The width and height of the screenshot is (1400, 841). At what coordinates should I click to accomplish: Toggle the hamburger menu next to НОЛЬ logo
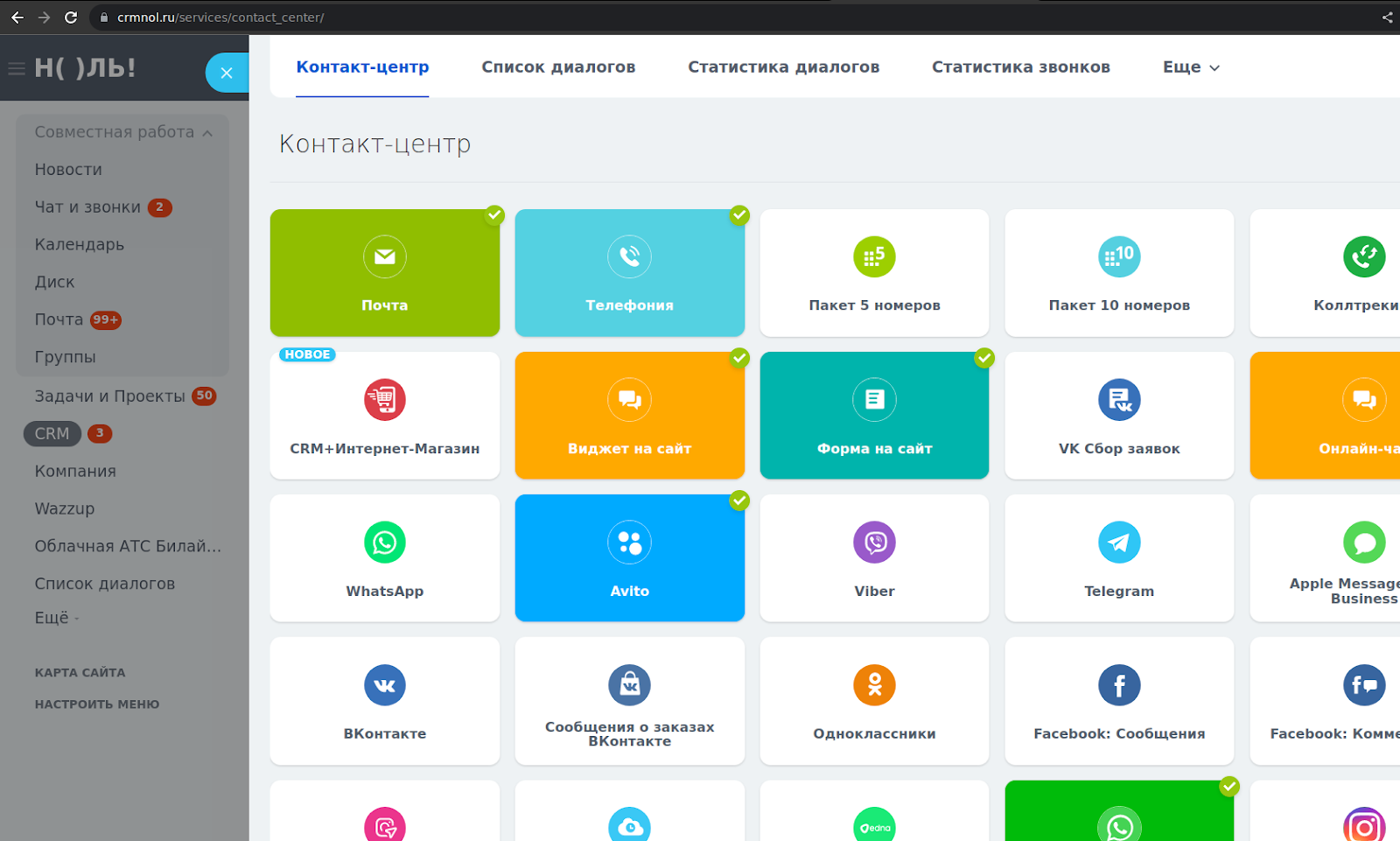pos(17,68)
